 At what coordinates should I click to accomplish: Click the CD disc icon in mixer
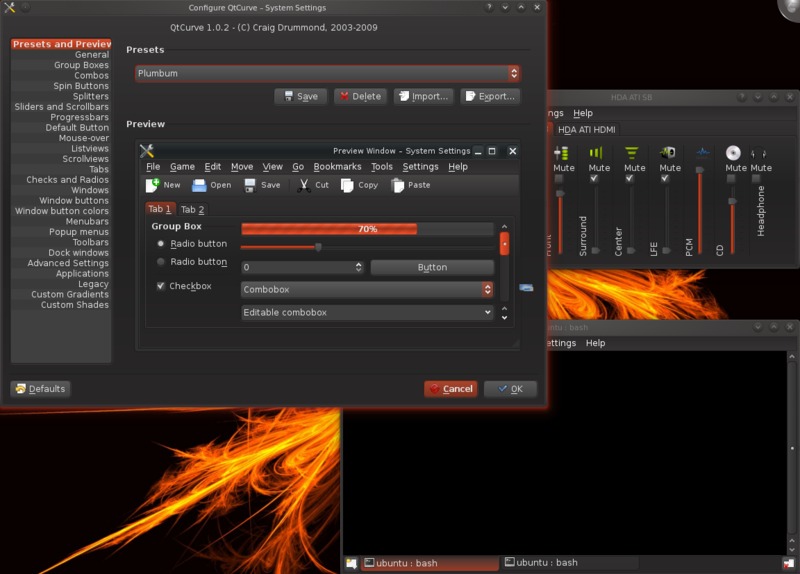[x=733, y=153]
